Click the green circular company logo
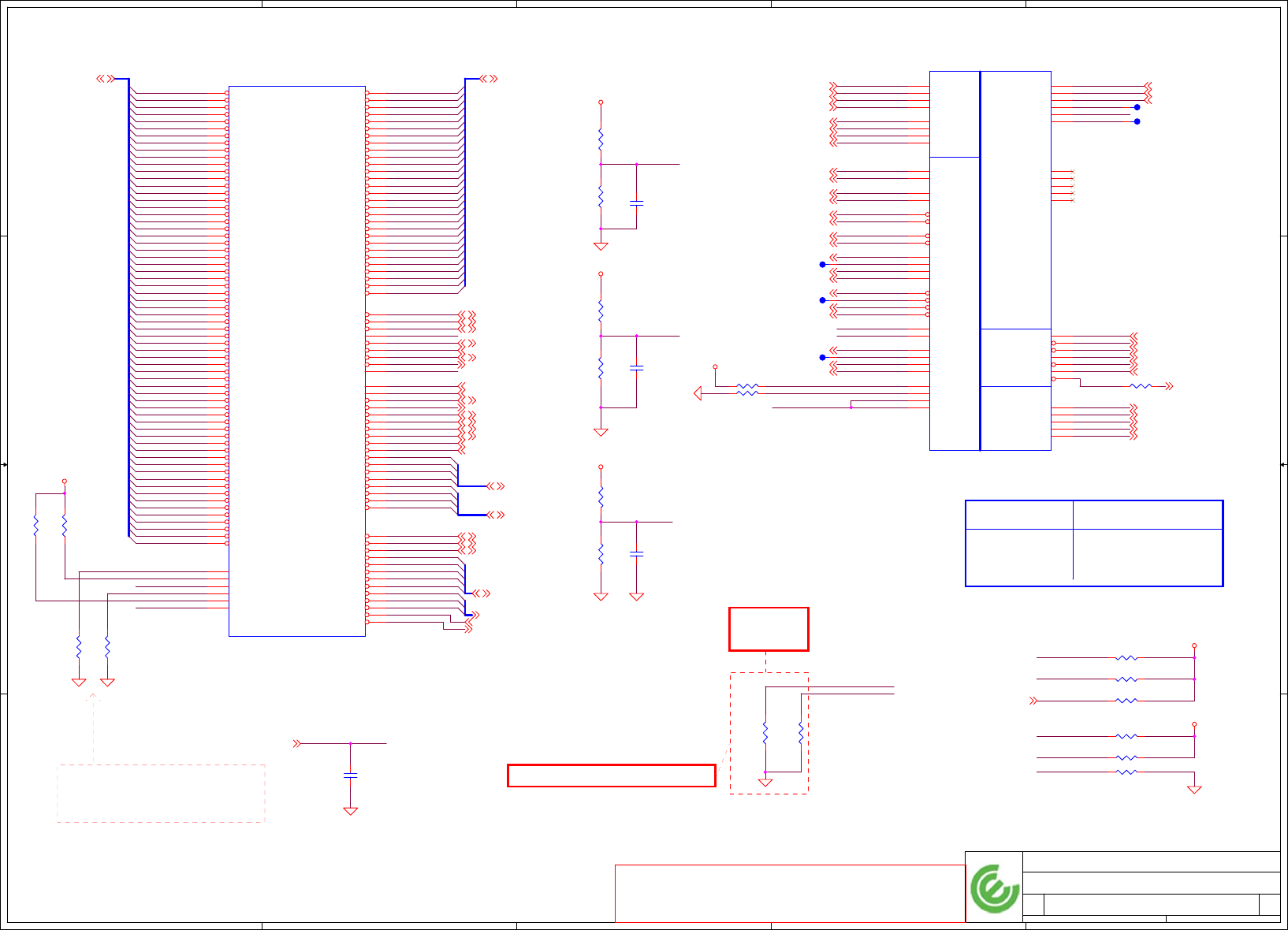 pos(995,888)
